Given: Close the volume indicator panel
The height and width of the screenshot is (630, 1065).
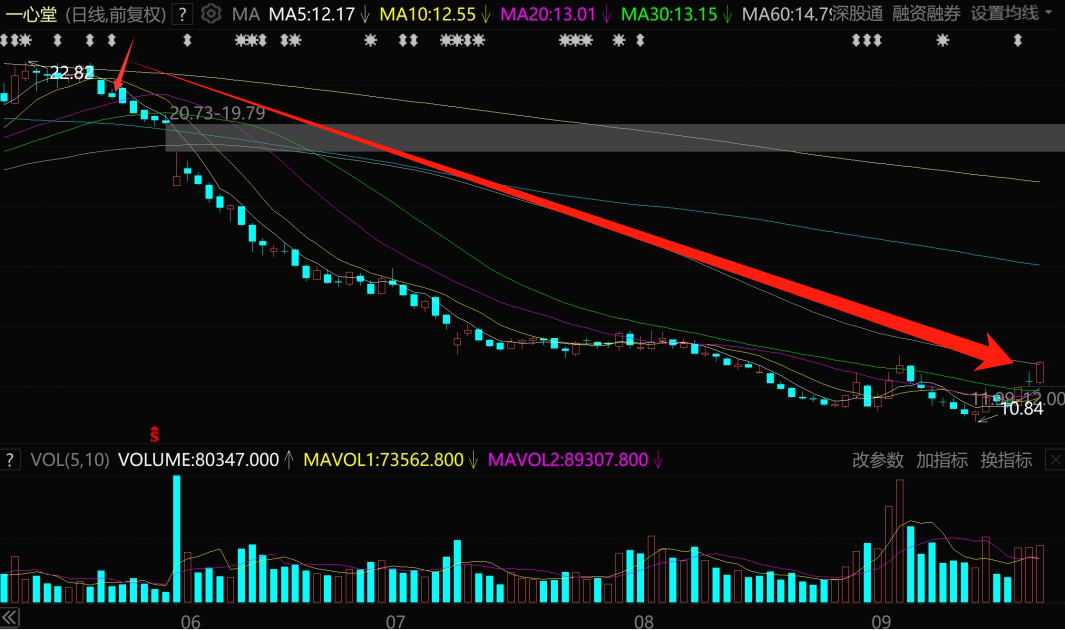Looking at the screenshot, I should click(x=1055, y=460).
